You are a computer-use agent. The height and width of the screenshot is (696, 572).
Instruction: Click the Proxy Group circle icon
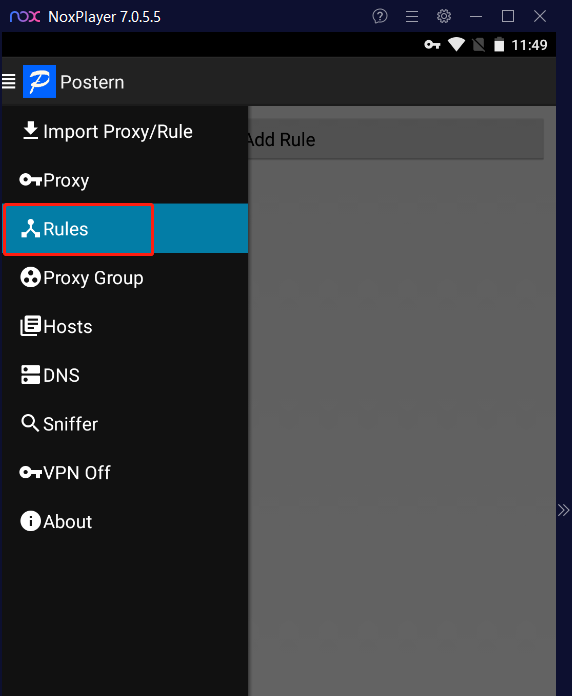click(30, 277)
